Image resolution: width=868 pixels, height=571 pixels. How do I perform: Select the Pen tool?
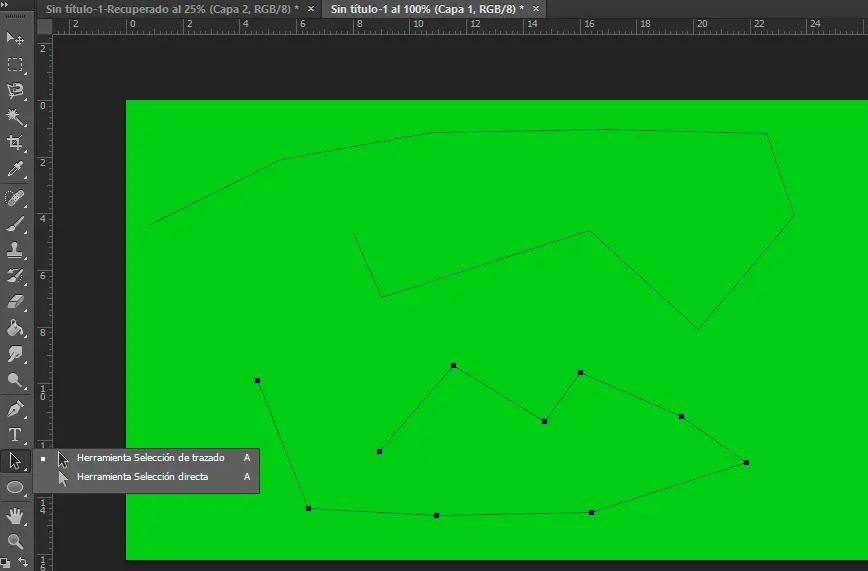coord(15,409)
